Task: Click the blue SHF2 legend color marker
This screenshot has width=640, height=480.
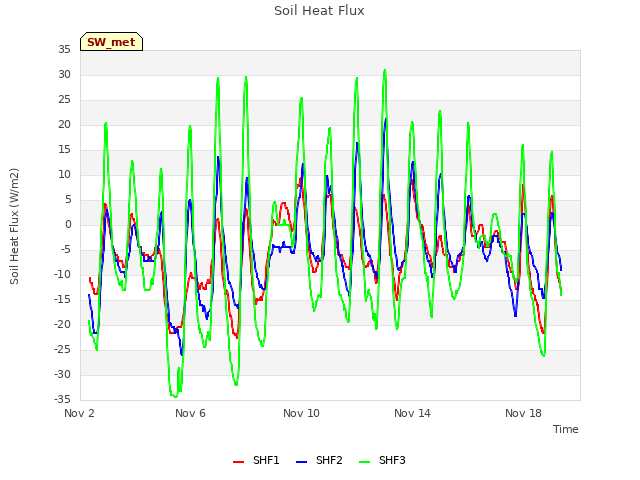Action: coord(301,462)
